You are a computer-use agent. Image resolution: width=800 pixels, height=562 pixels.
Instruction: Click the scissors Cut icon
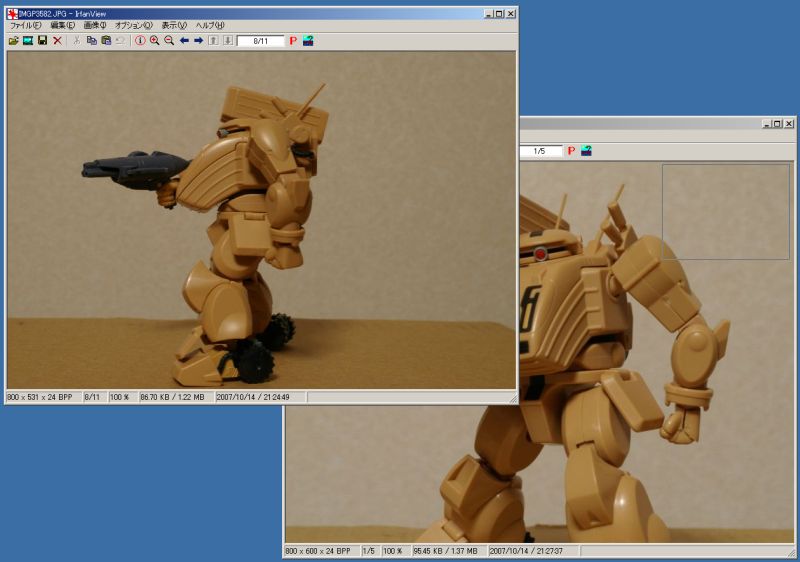tap(77, 41)
